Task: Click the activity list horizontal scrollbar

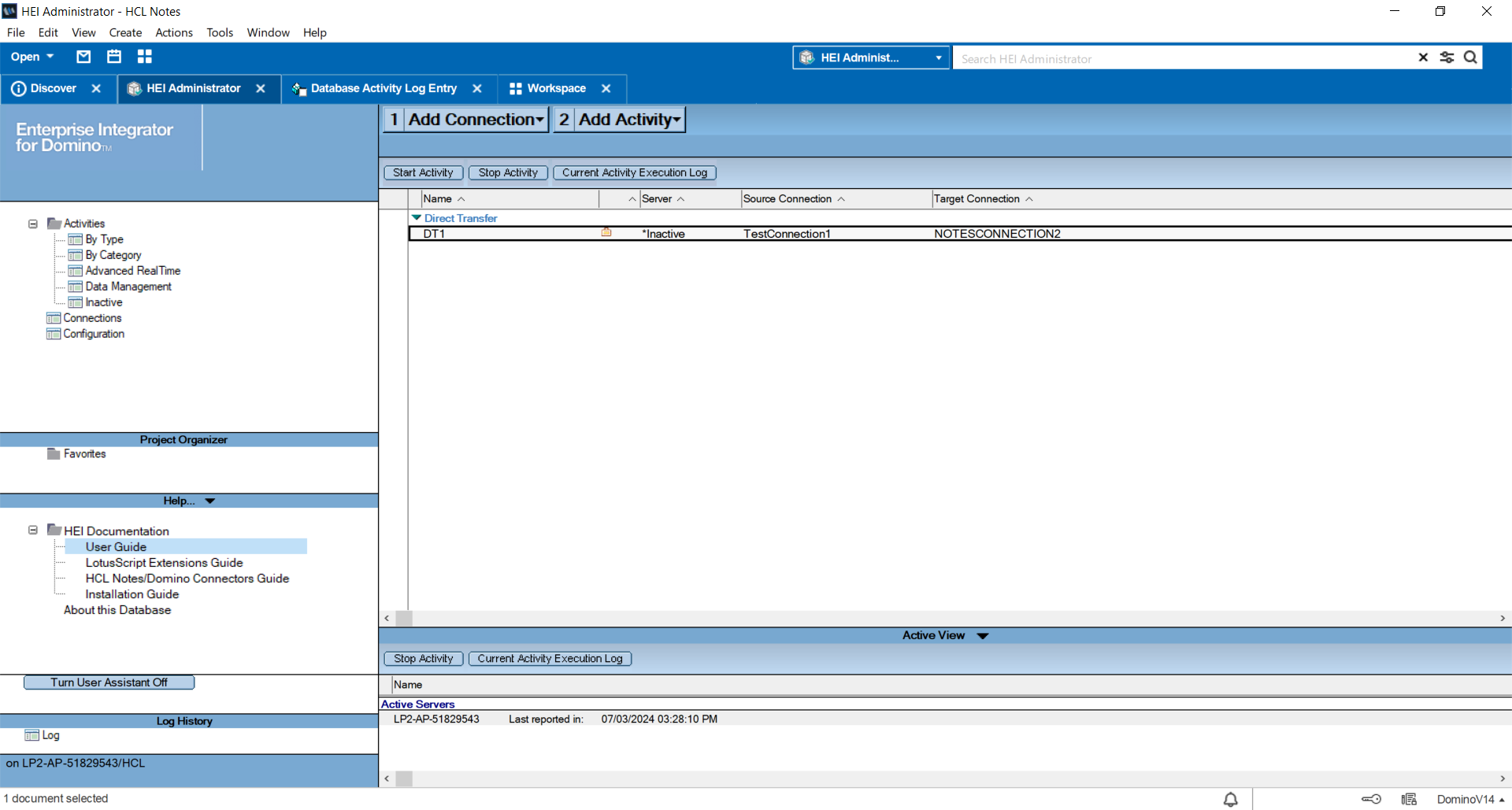Action: point(945,618)
